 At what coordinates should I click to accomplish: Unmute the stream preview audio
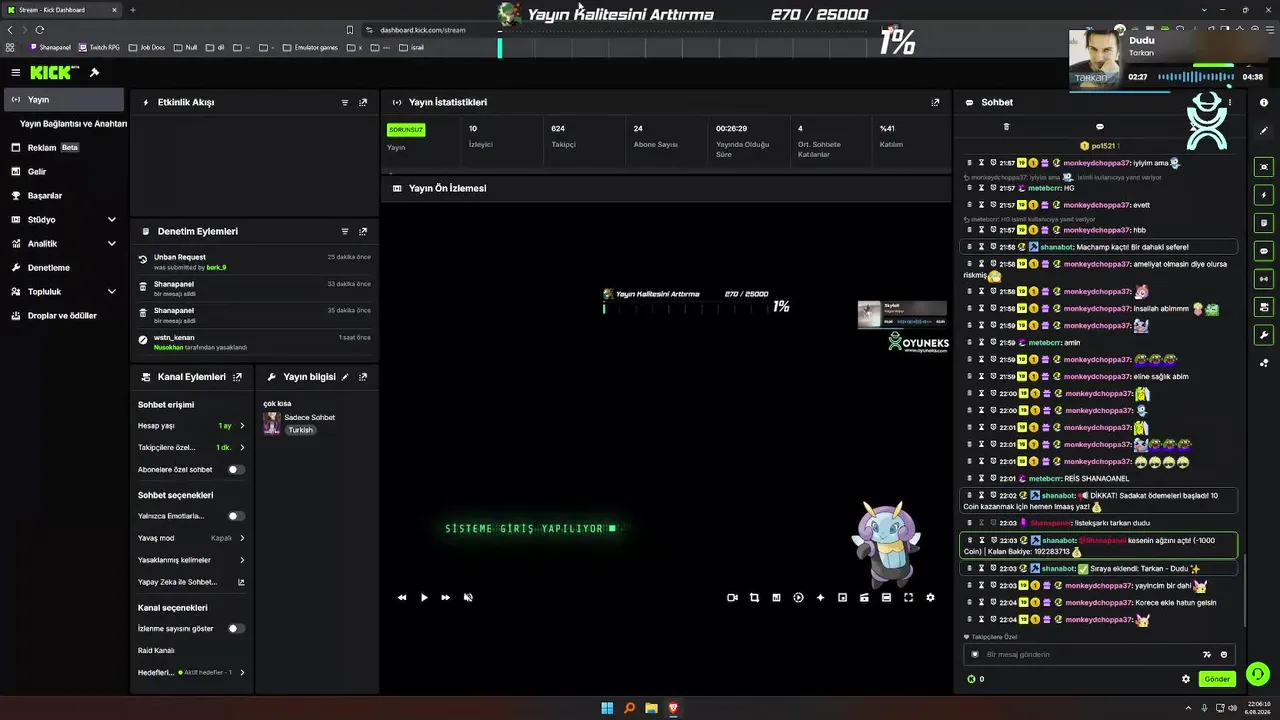click(x=468, y=597)
